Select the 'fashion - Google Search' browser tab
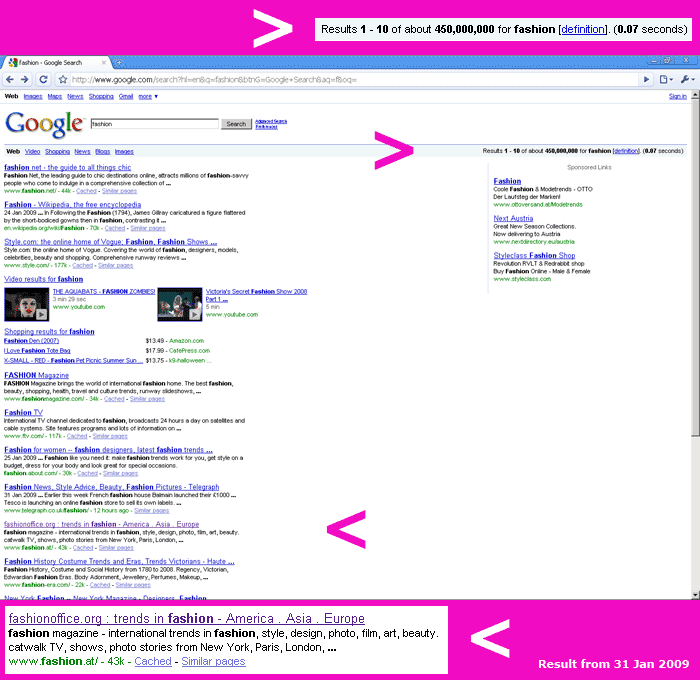700x680 pixels. point(56,63)
